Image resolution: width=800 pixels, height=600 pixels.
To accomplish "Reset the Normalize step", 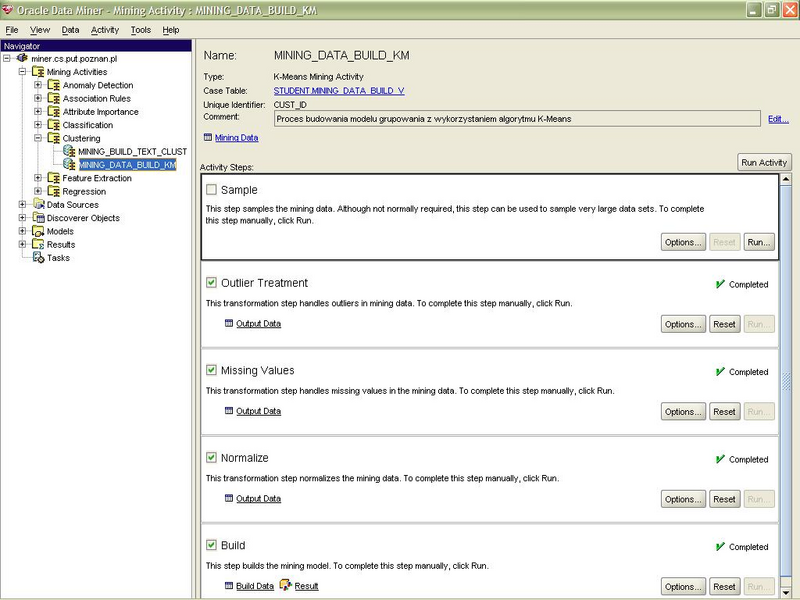I will coord(724,499).
